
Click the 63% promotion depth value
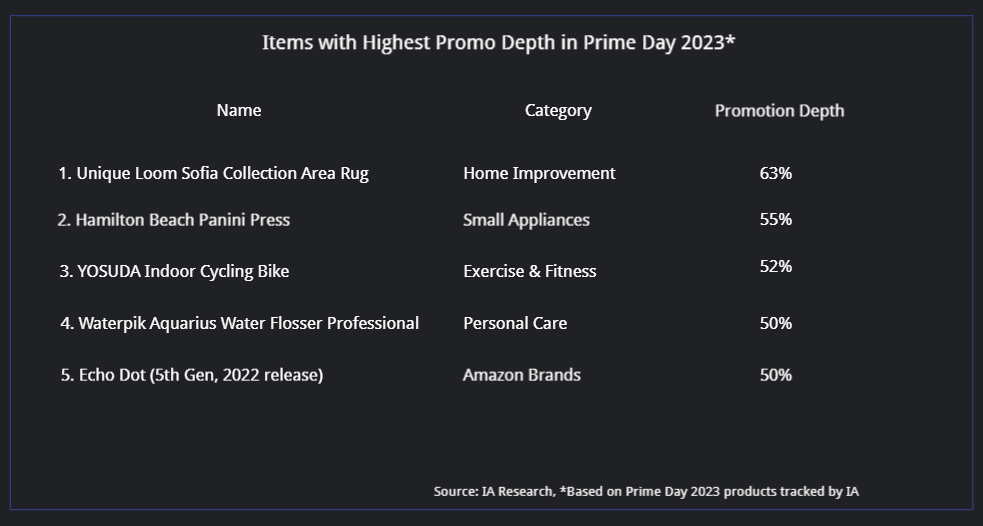coord(775,173)
